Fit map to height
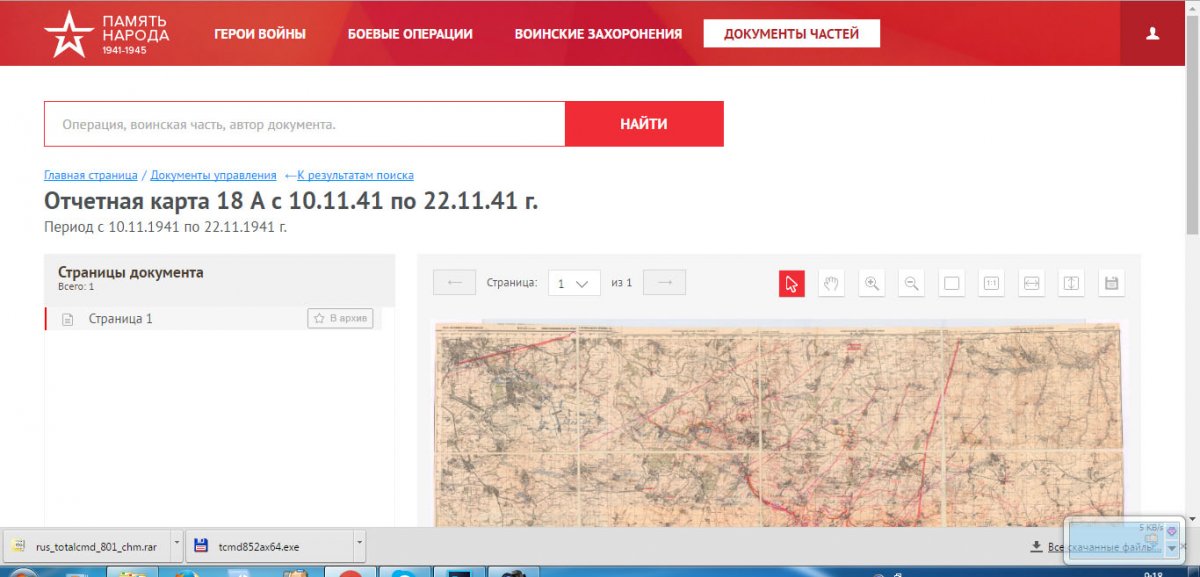Screen dimensions: 1200x577 coord(1071,284)
